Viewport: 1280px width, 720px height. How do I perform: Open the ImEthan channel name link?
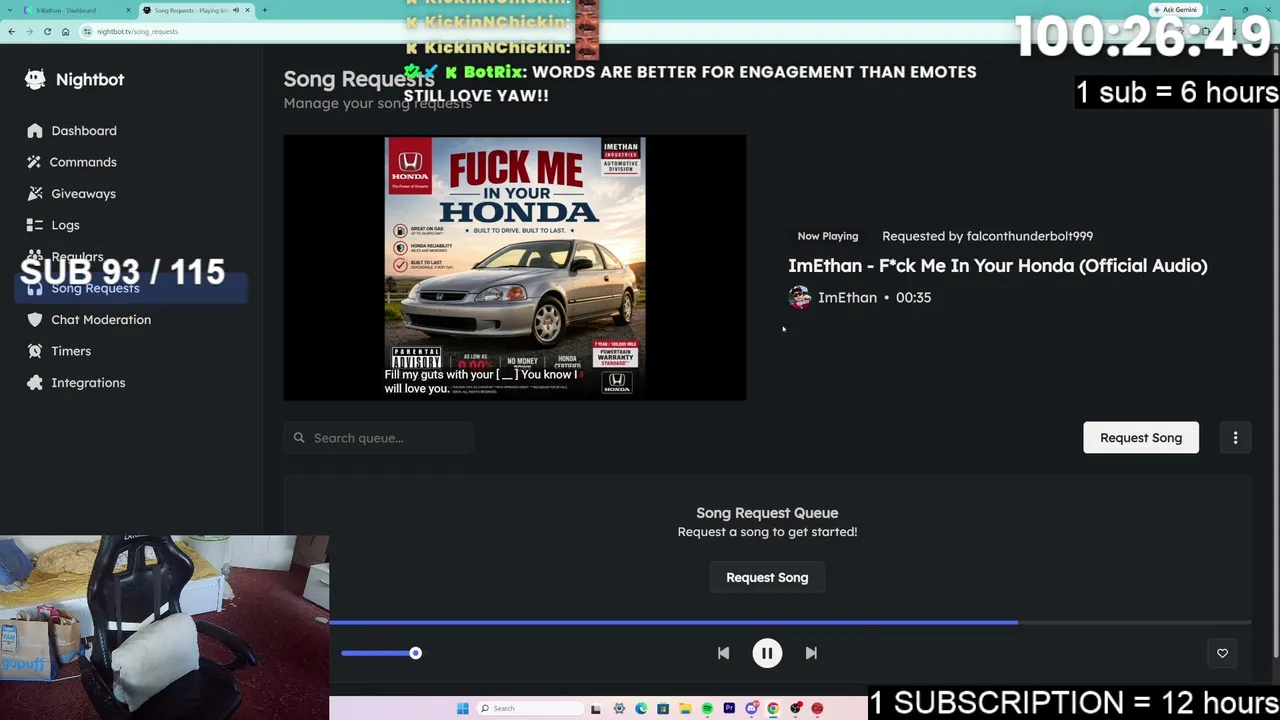pos(847,298)
